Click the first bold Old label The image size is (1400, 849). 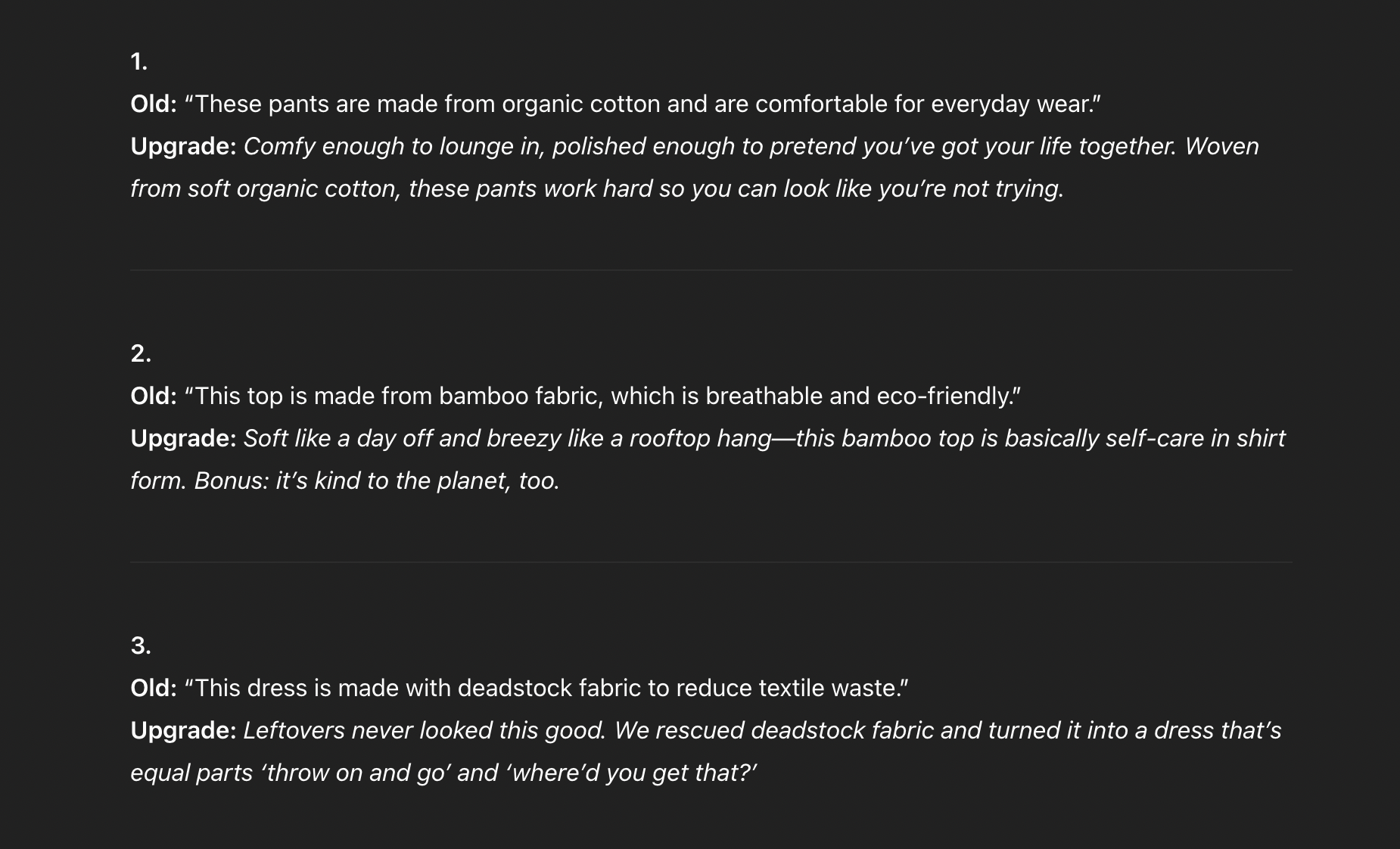pos(154,104)
